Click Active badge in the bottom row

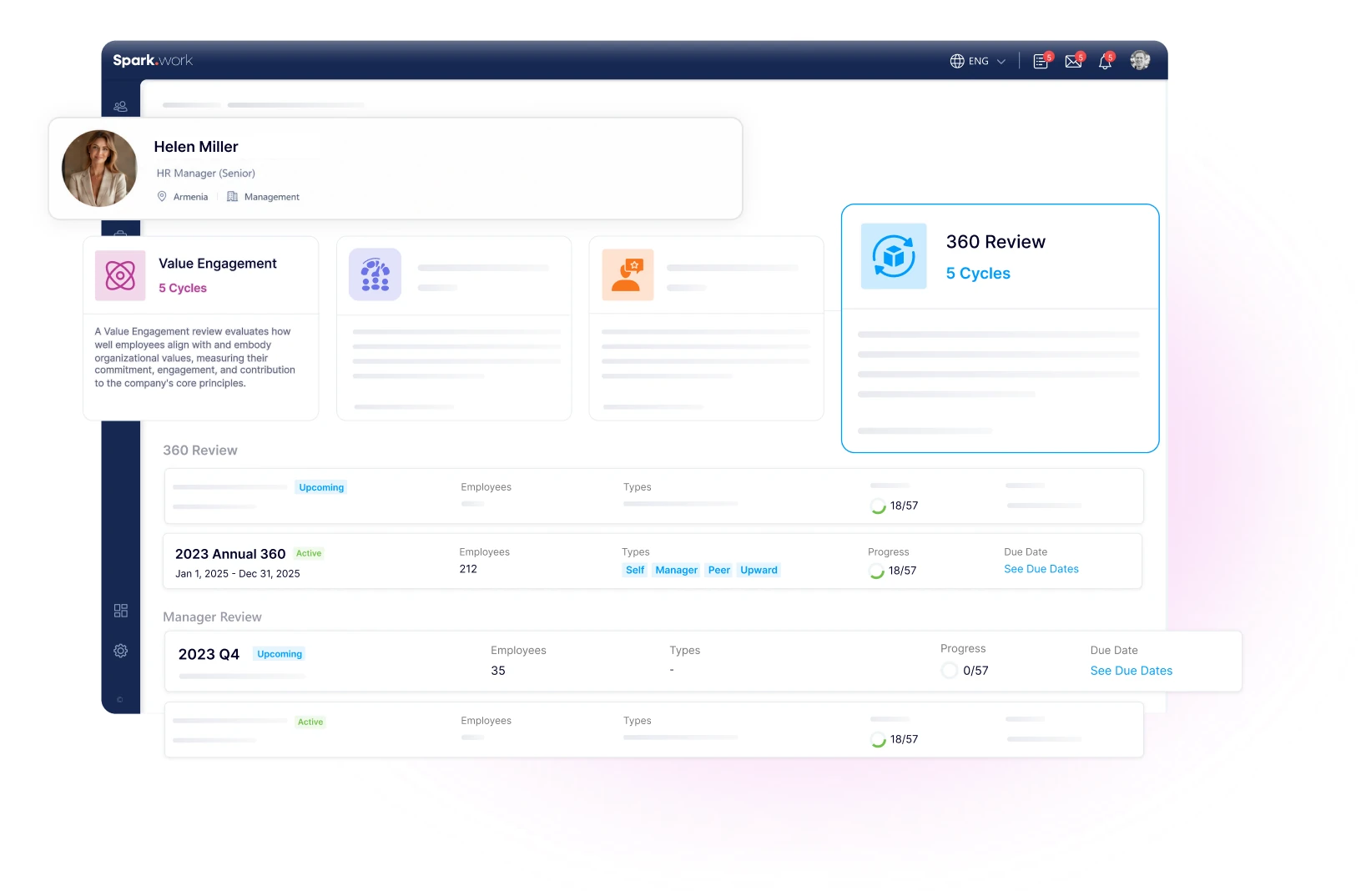(x=310, y=722)
